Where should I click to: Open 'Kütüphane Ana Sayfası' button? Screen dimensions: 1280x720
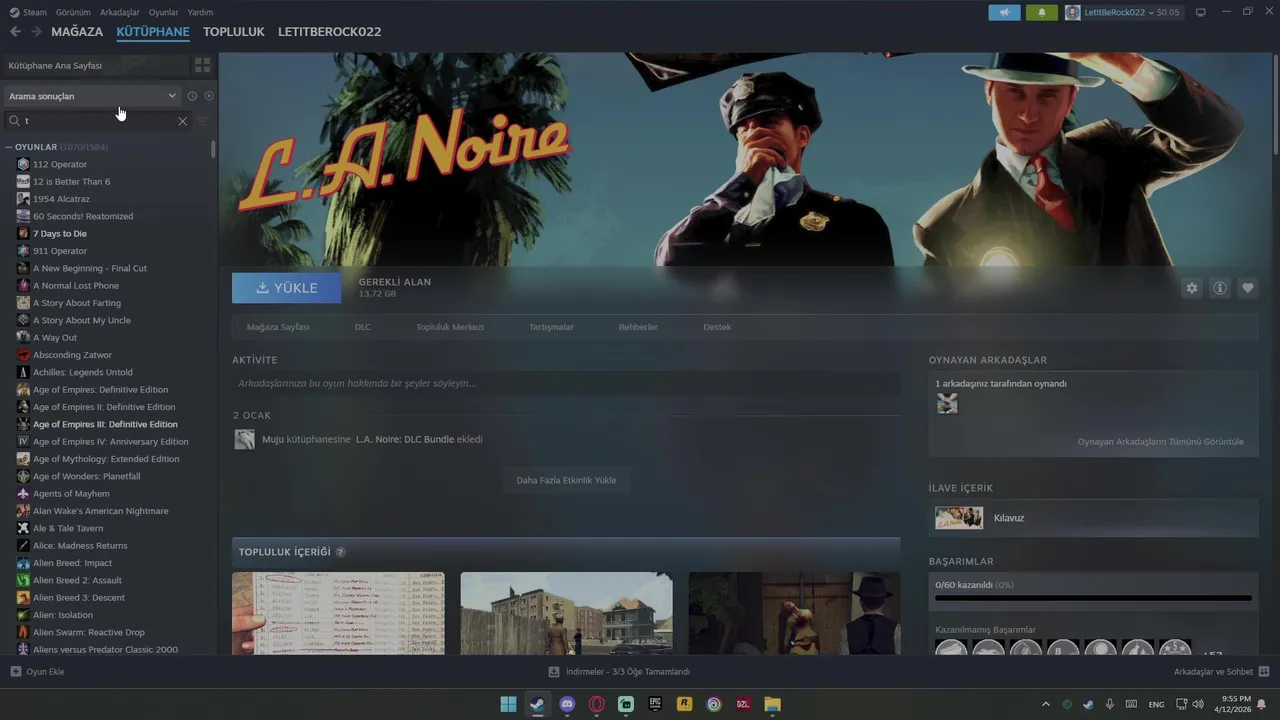coord(95,65)
